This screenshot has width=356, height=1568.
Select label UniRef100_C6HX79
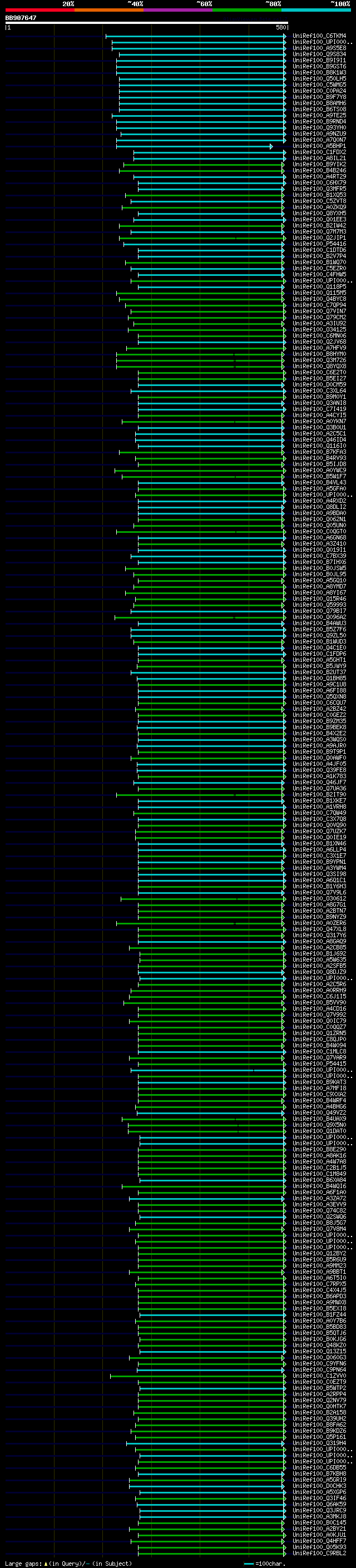[319, 182]
